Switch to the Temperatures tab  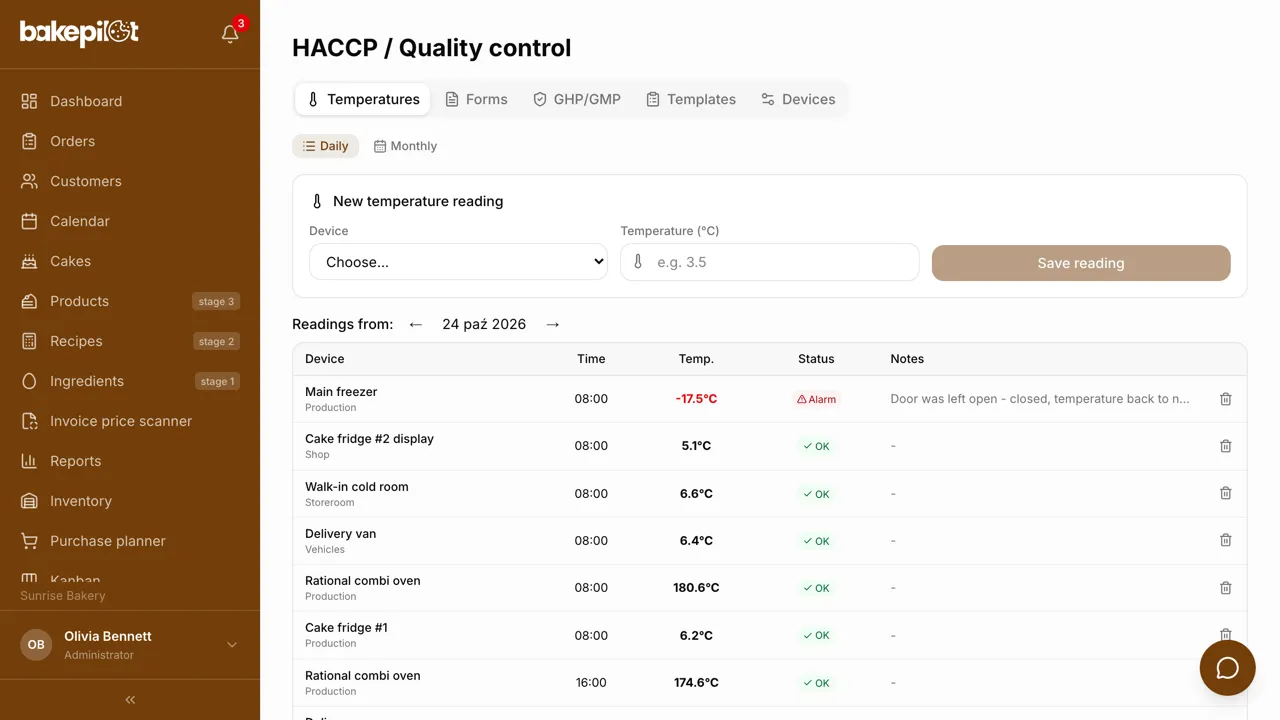click(x=363, y=99)
